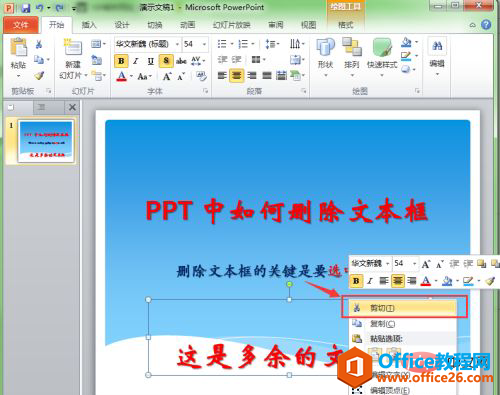Click the Help question mark icon
500x395 pixels.
486,24
